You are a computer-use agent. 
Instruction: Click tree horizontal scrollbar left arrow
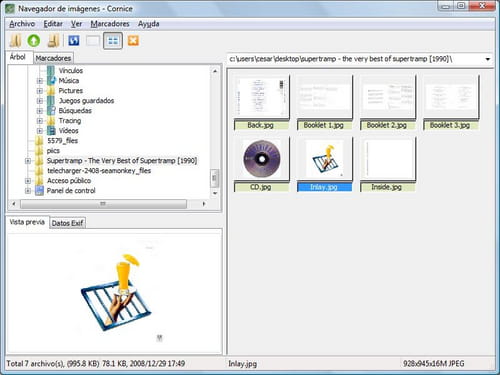coord(14,203)
